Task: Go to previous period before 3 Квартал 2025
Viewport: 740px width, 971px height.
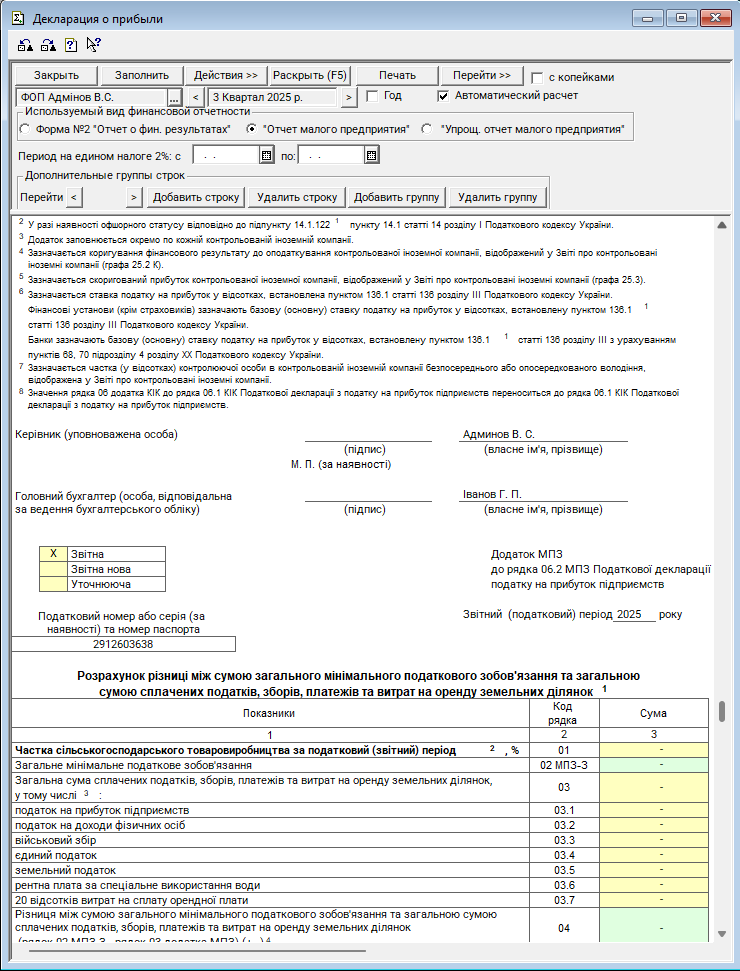Action: (x=196, y=97)
